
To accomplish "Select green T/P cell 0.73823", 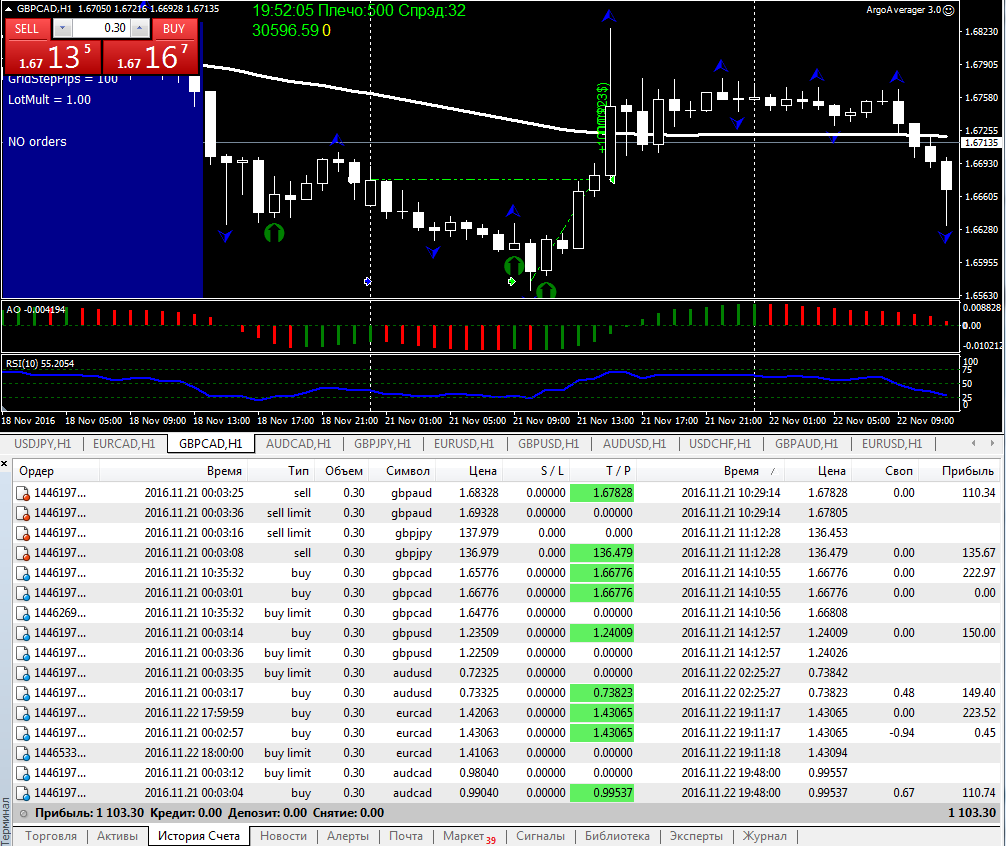I will 602,693.
